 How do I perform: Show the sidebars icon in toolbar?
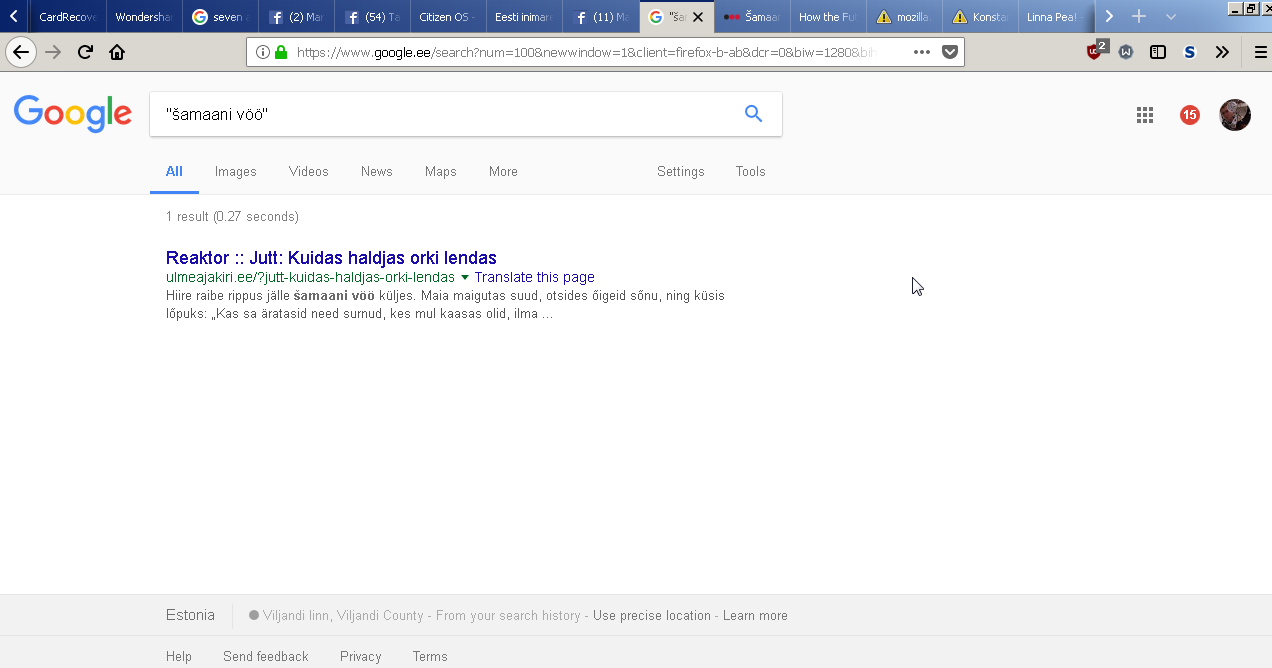(x=1158, y=52)
